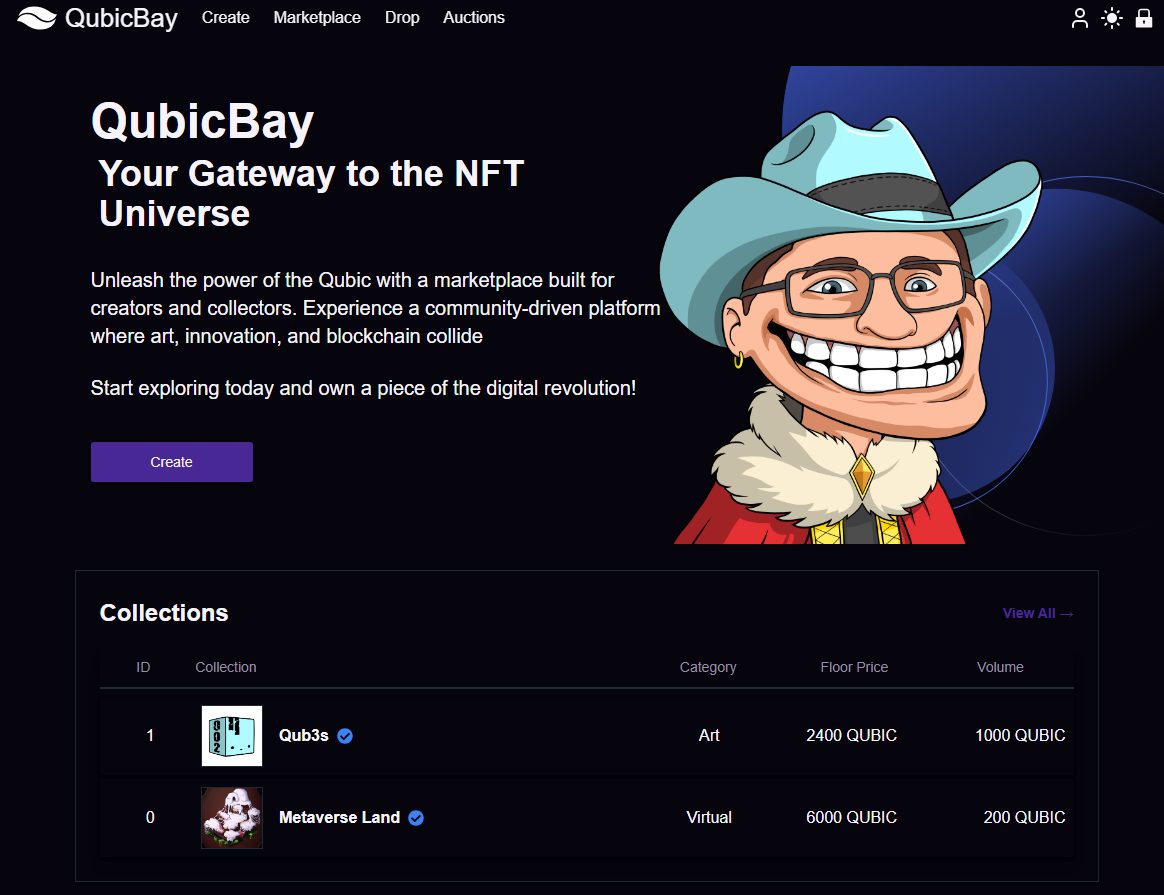This screenshot has width=1164, height=895.
Task: Click Metaverse Land's verified checkmark badge
Action: click(417, 817)
